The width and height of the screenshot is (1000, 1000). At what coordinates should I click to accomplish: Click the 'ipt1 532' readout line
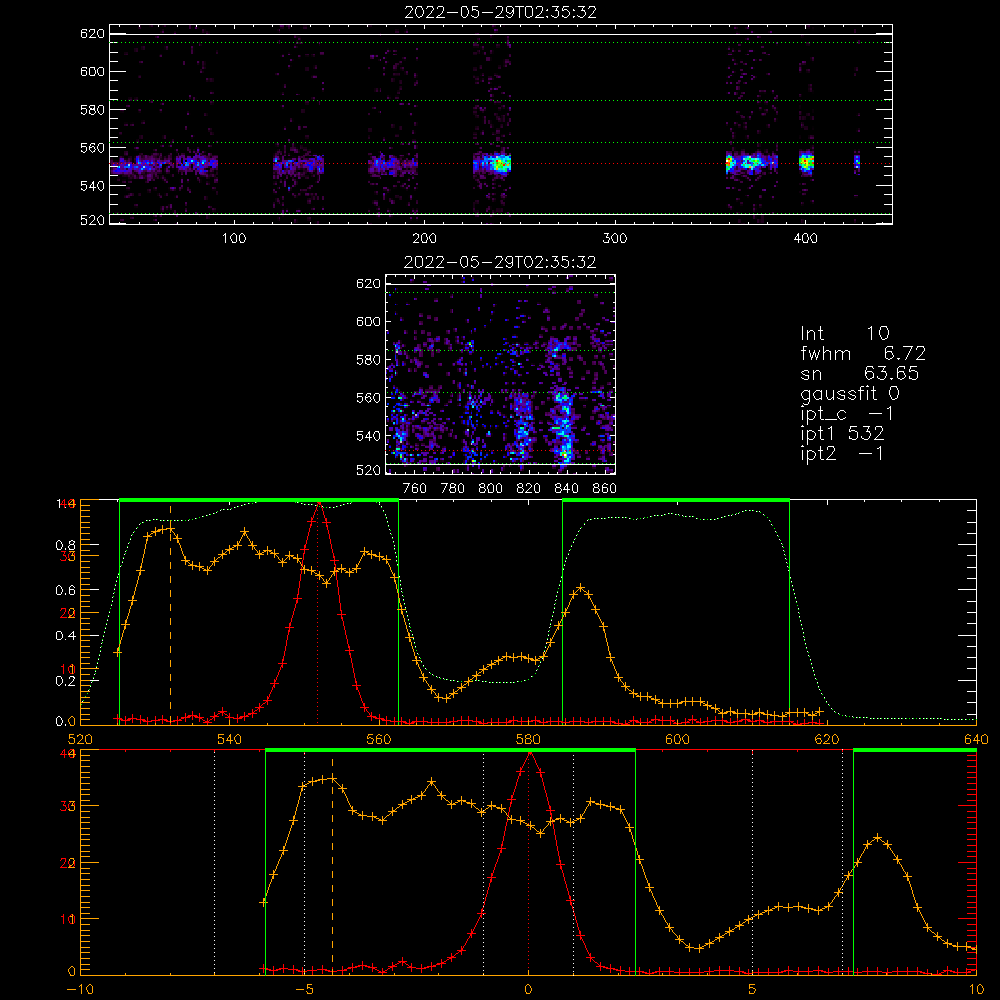tap(842, 434)
